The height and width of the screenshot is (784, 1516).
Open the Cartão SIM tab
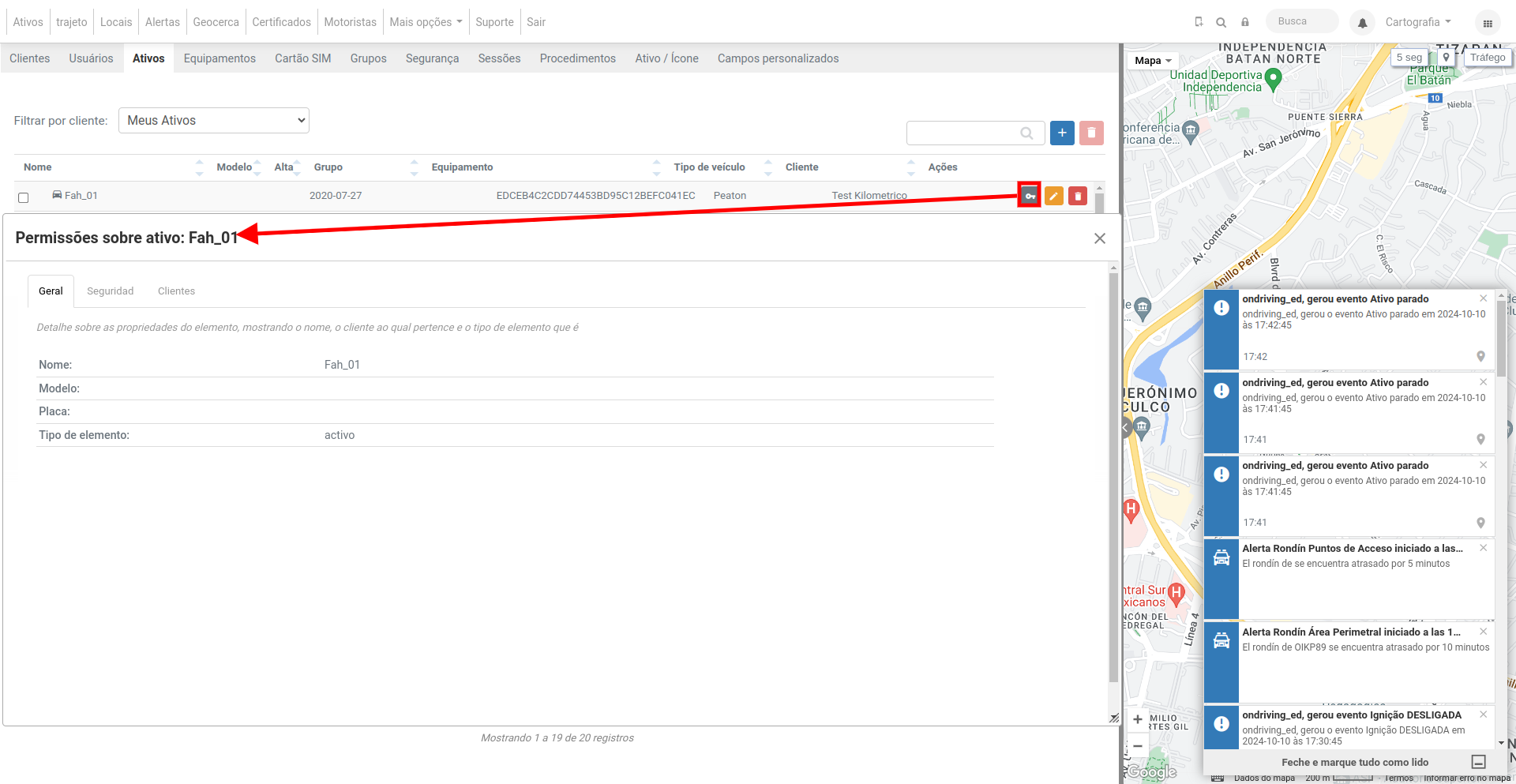[x=303, y=58]
